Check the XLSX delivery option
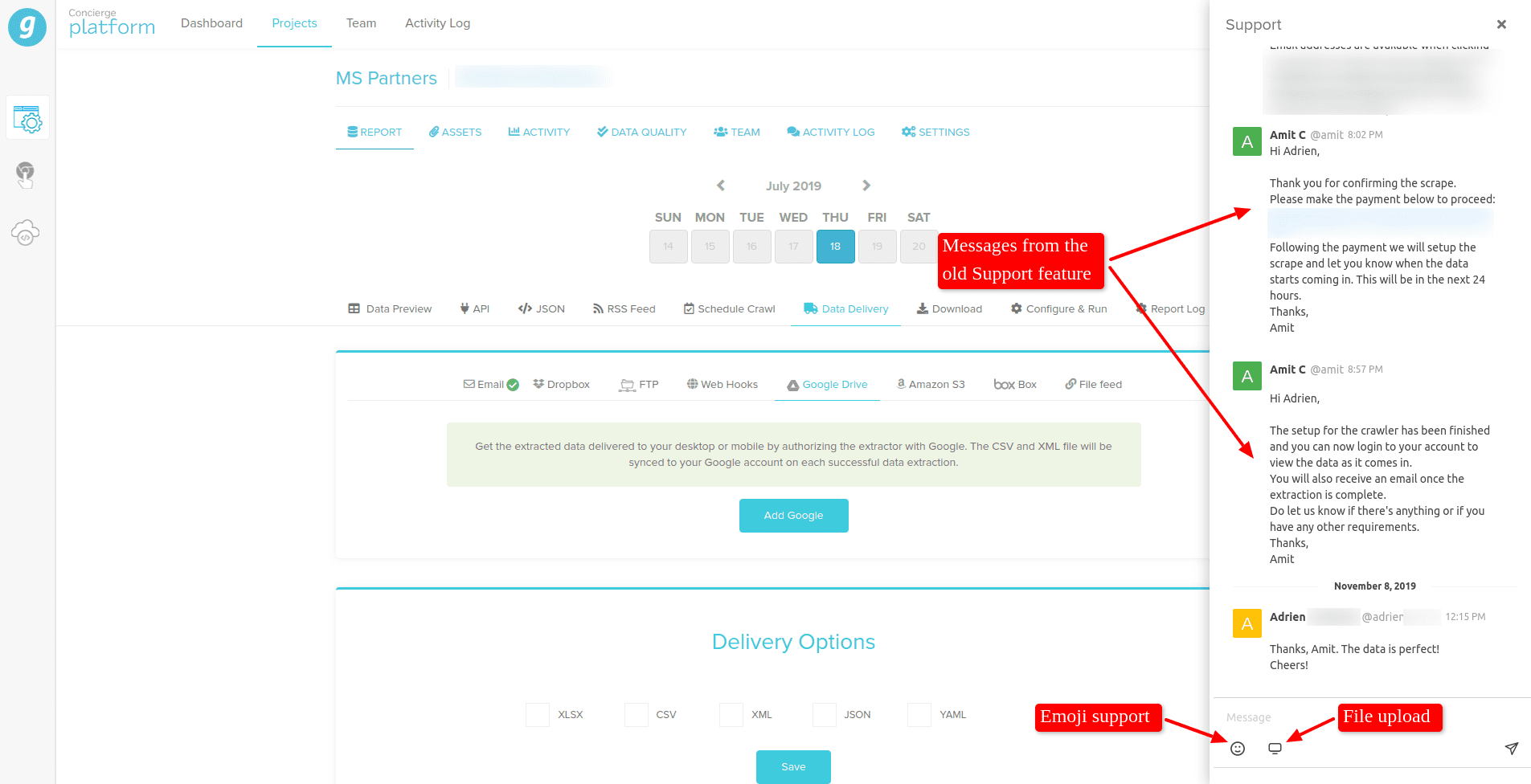Viewport: 1531px width, 784px height. 538,715
